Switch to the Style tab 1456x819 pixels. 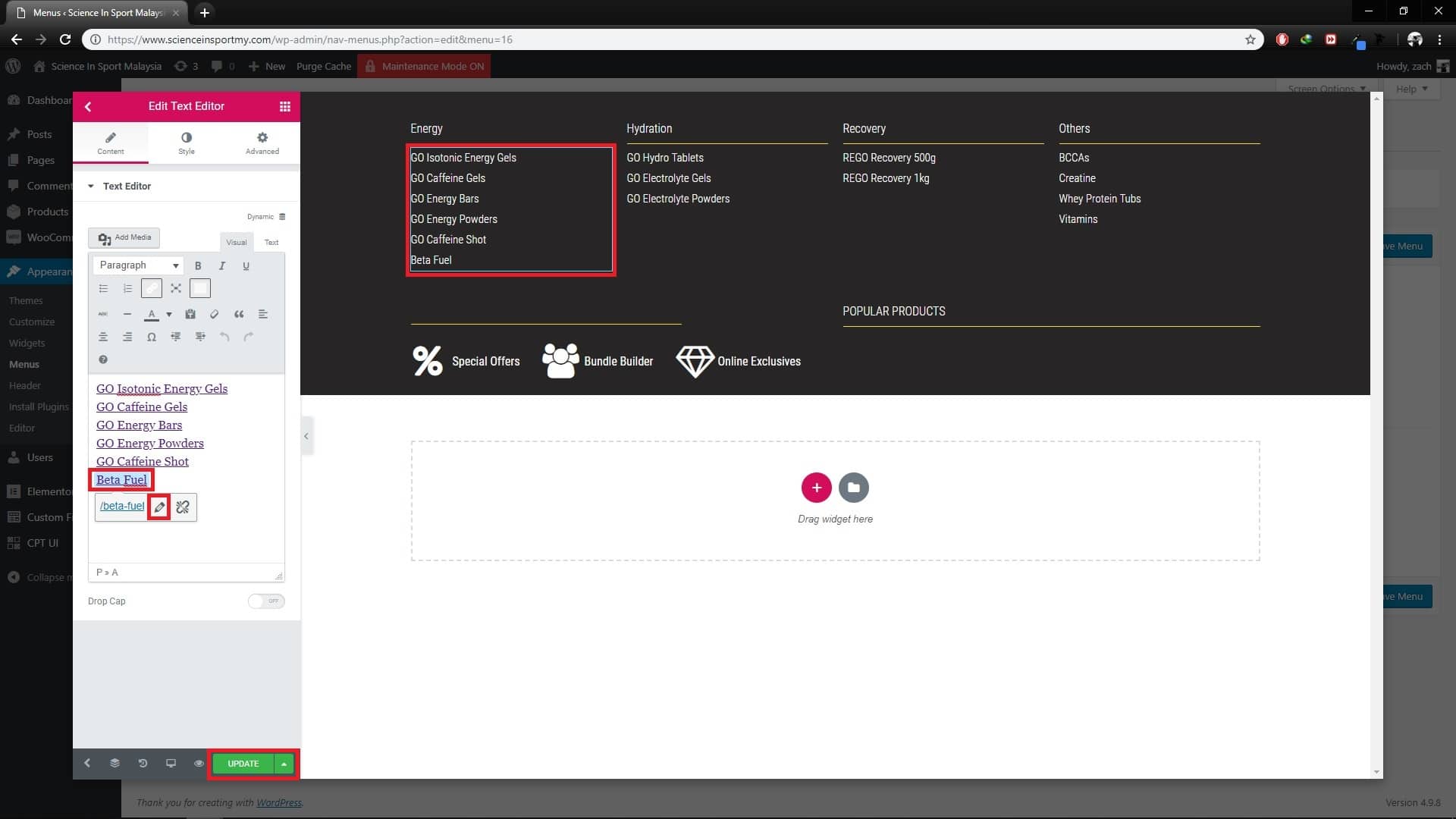point(187,143)
